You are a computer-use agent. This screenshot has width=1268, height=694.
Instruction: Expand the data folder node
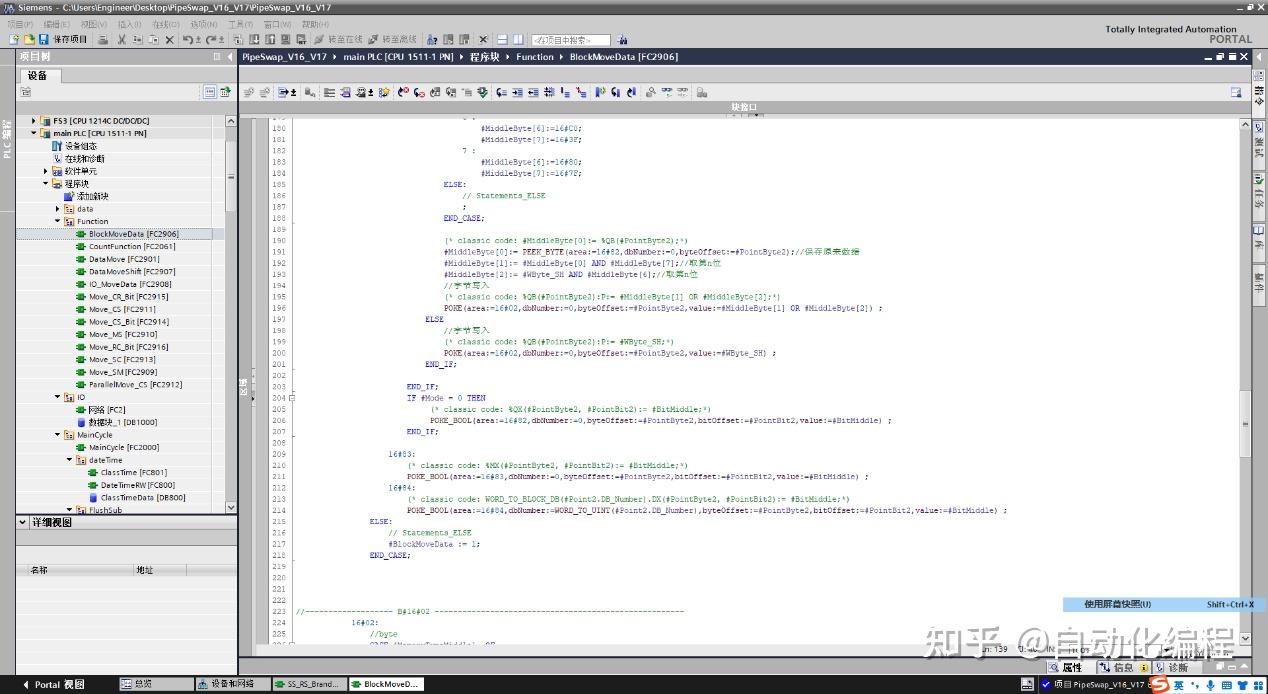tap(57, 209)
